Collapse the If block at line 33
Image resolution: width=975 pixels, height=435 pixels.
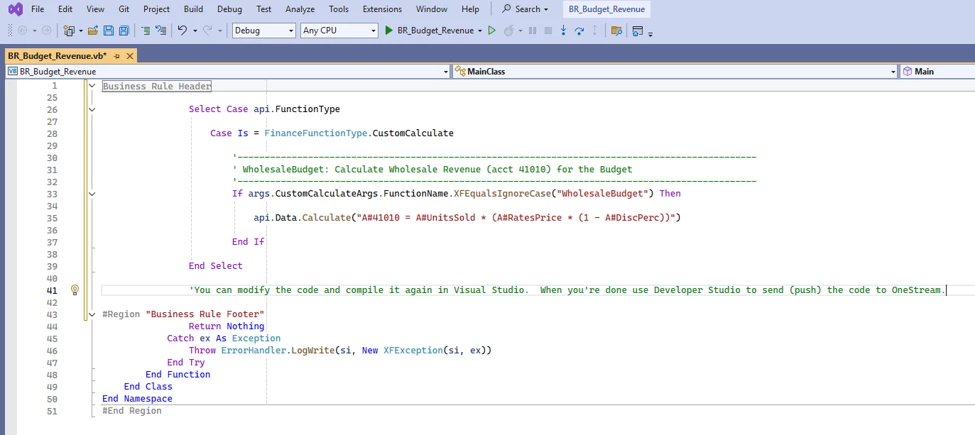pyautogui.click(x=92, y=194)
